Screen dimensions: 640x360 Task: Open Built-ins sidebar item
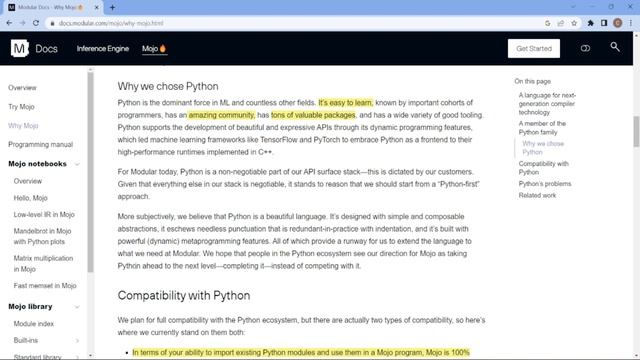26,340
